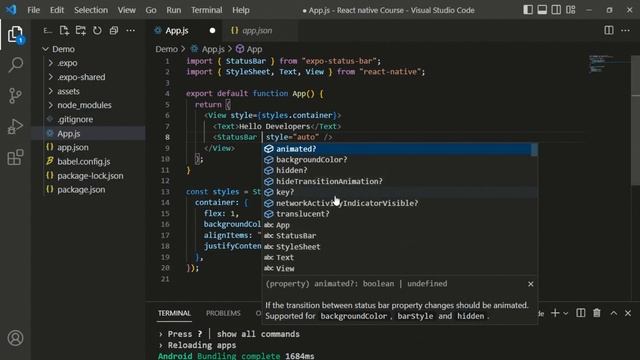Screen dimensions: 640x360
Task: Open the Run and Debug view
Action: (x=16, y=127)
